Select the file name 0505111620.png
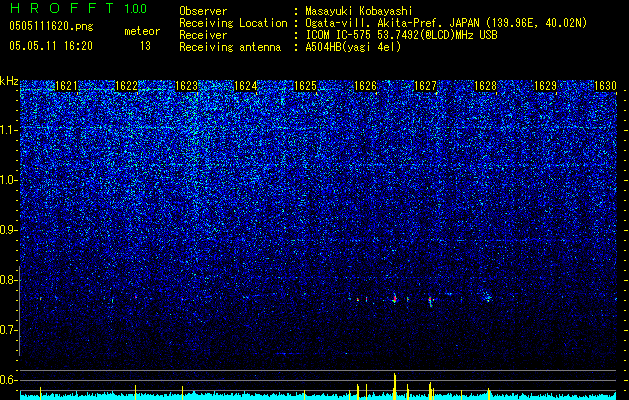629x400 pixels. click(51, 26)
